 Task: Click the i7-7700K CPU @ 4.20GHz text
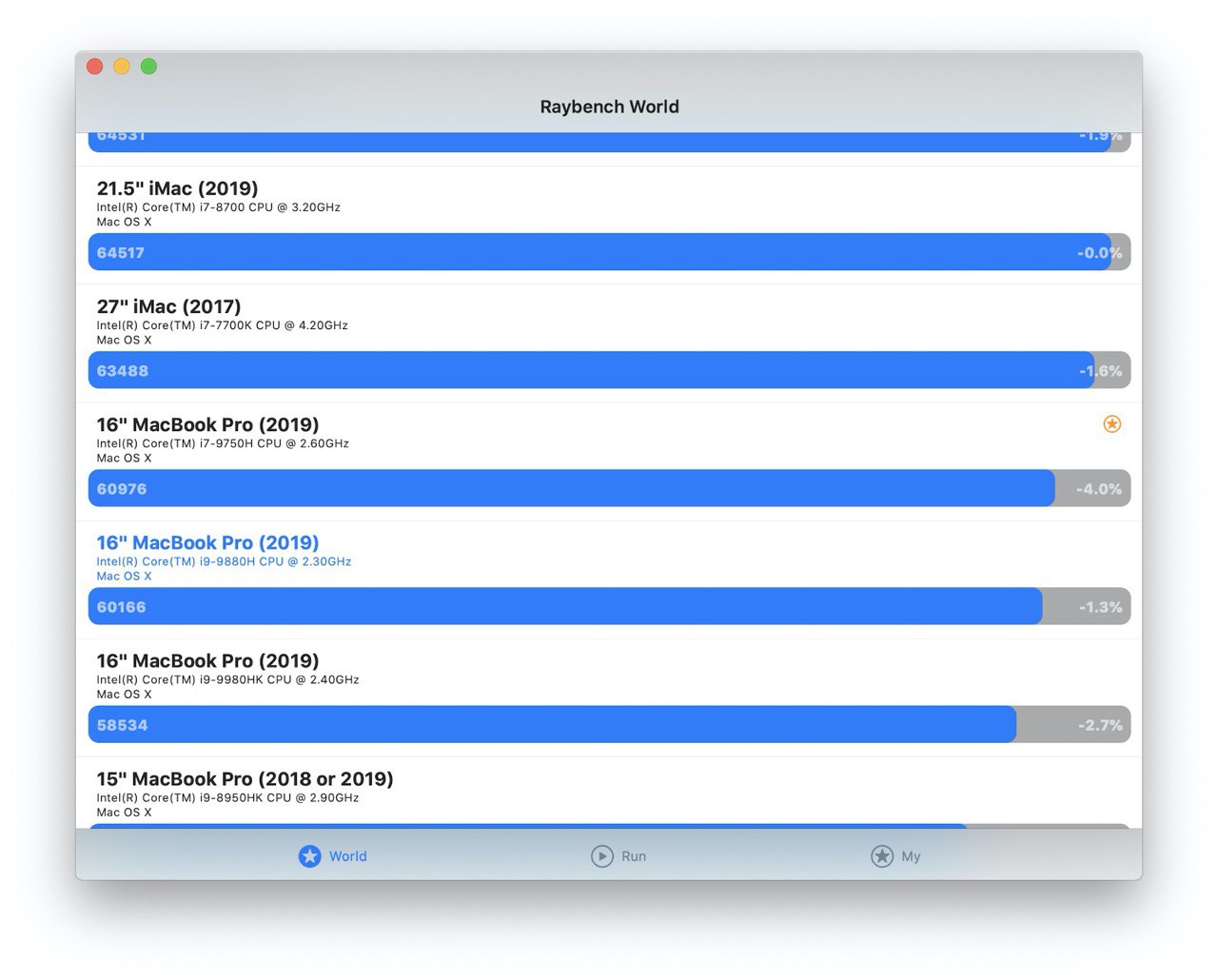[x=222, y=325]
